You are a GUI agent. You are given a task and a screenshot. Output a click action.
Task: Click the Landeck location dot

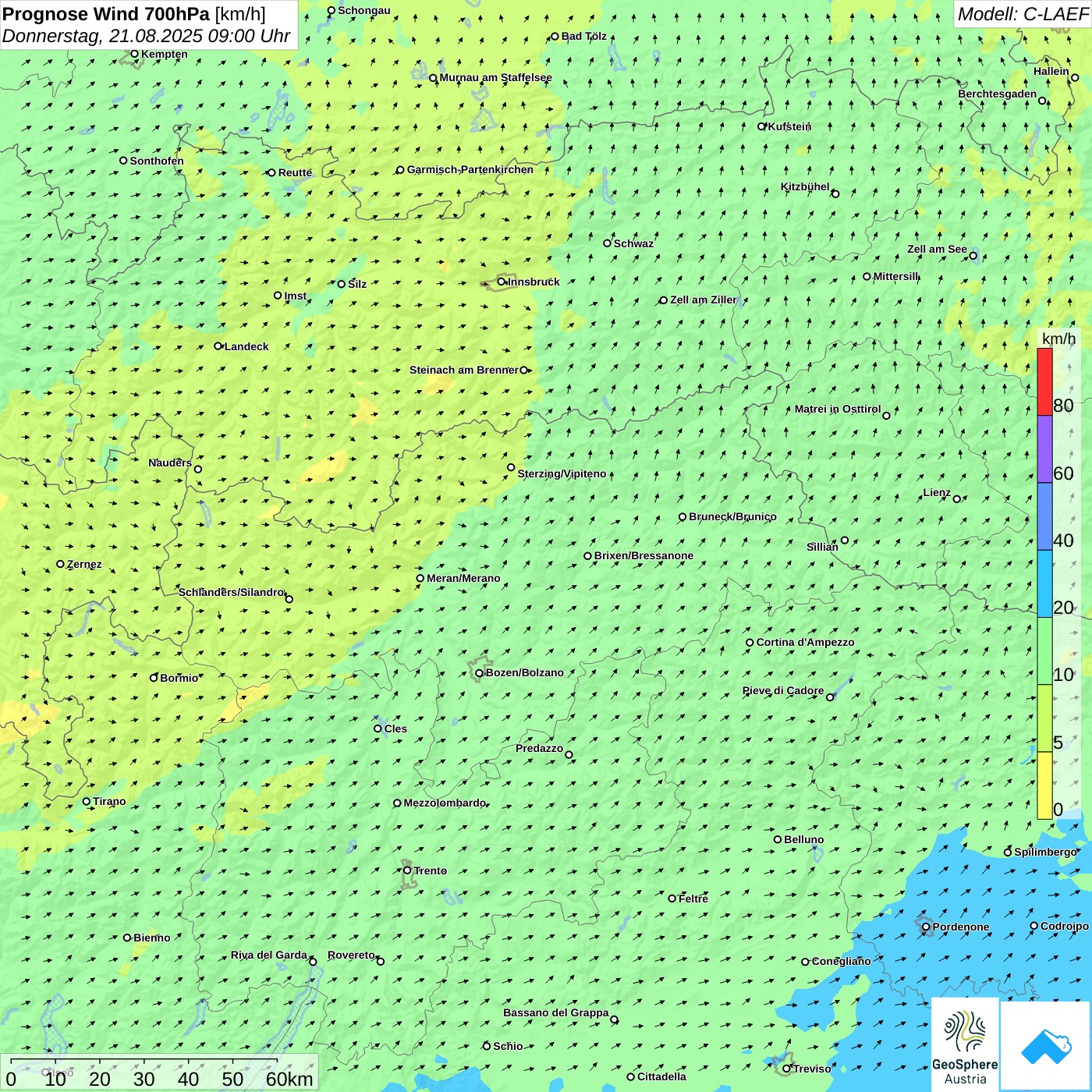218,346
